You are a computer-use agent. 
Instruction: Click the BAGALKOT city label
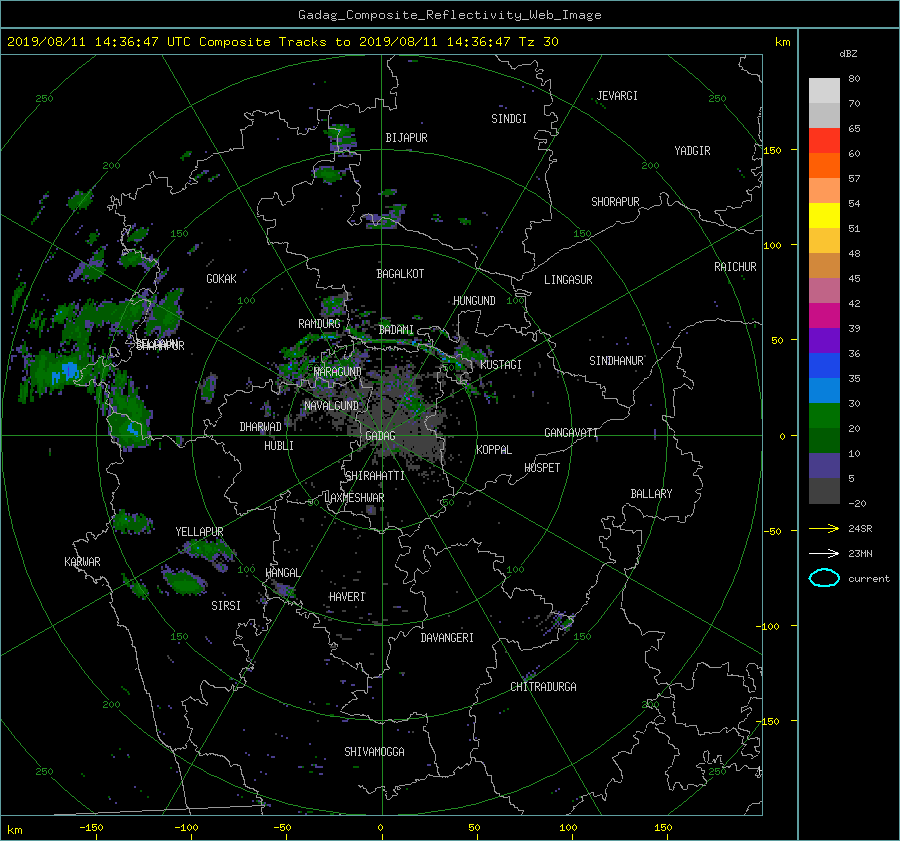[x=400, y=274]
